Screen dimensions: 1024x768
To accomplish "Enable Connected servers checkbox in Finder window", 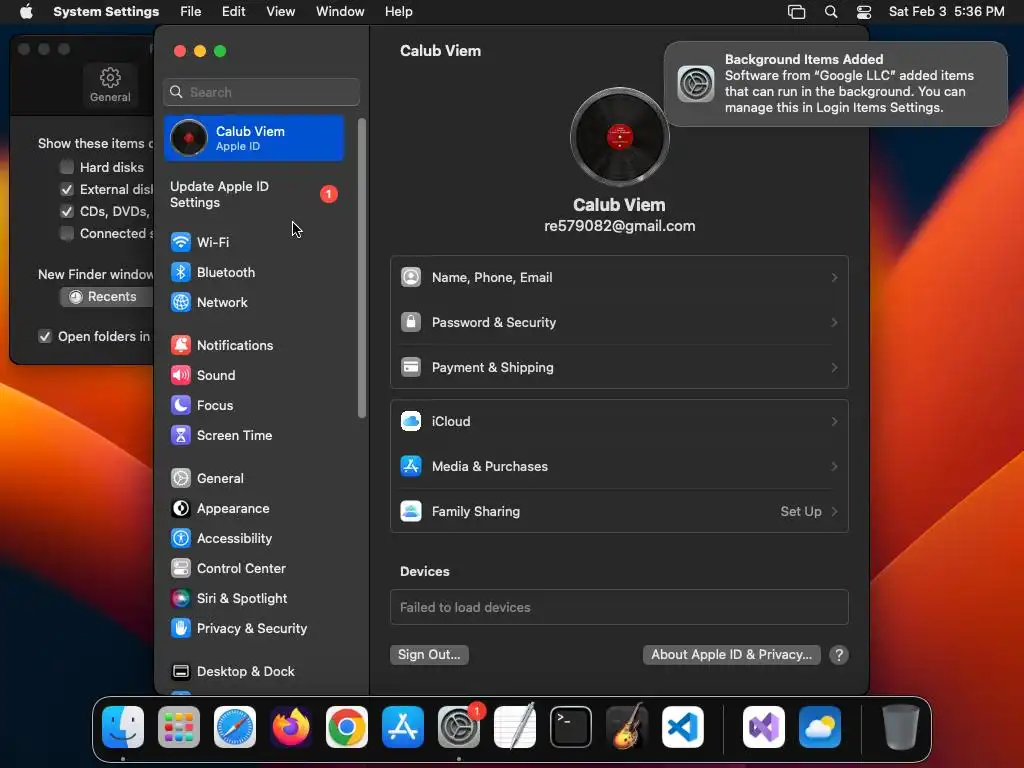I will (x=67, y=234).
